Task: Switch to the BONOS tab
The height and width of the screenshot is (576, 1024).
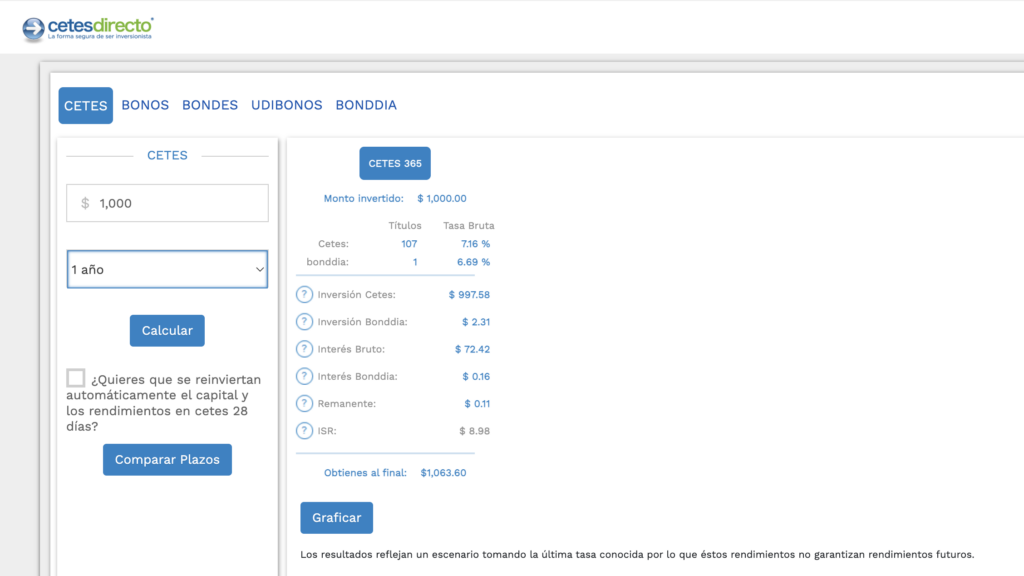Action: pos(145,105)
